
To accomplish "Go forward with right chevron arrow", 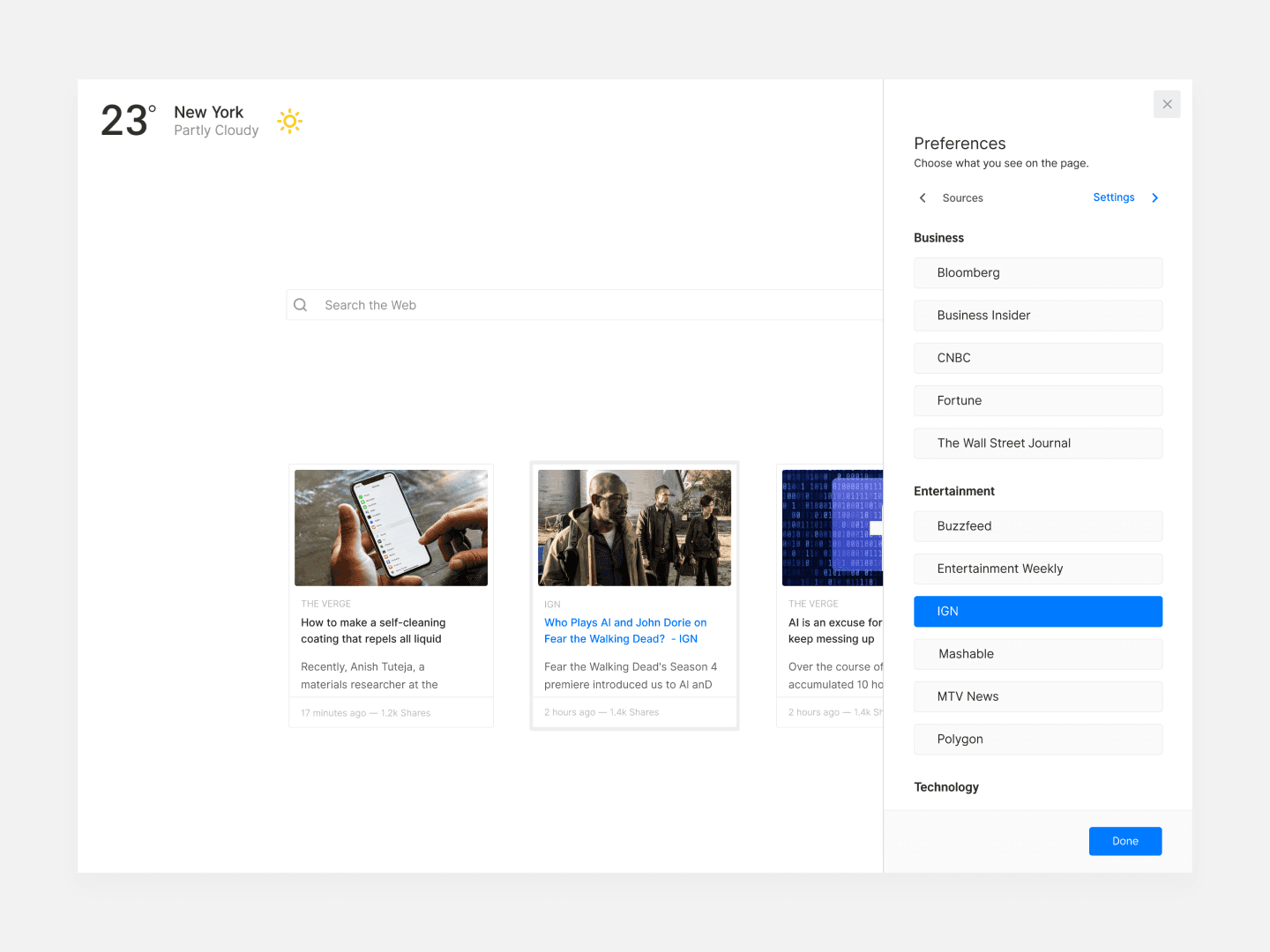I will tap(1154, 198).
